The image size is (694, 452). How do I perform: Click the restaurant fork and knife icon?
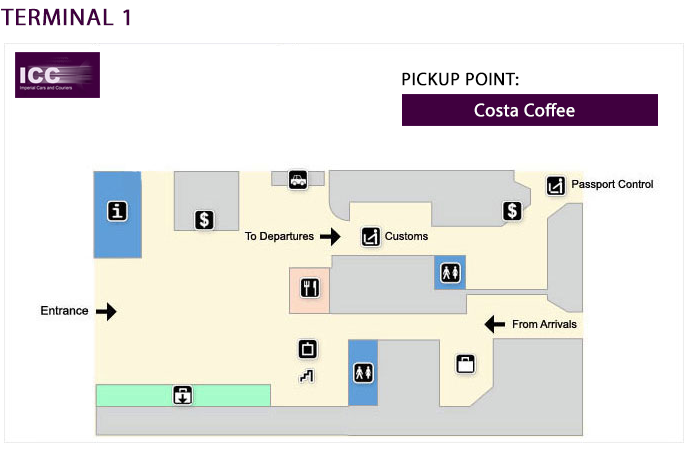click(310, 288)
